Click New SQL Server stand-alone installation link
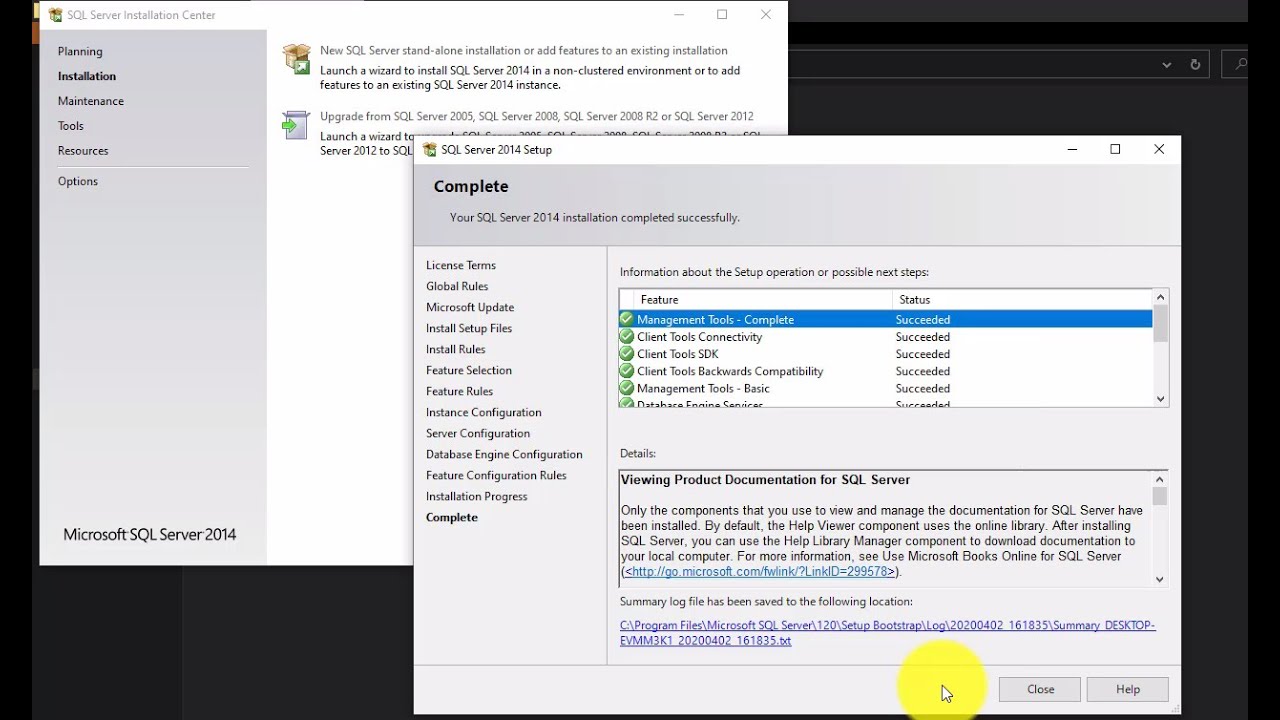The width and height of the screenshot is (1280, 720). coord(524,50)
